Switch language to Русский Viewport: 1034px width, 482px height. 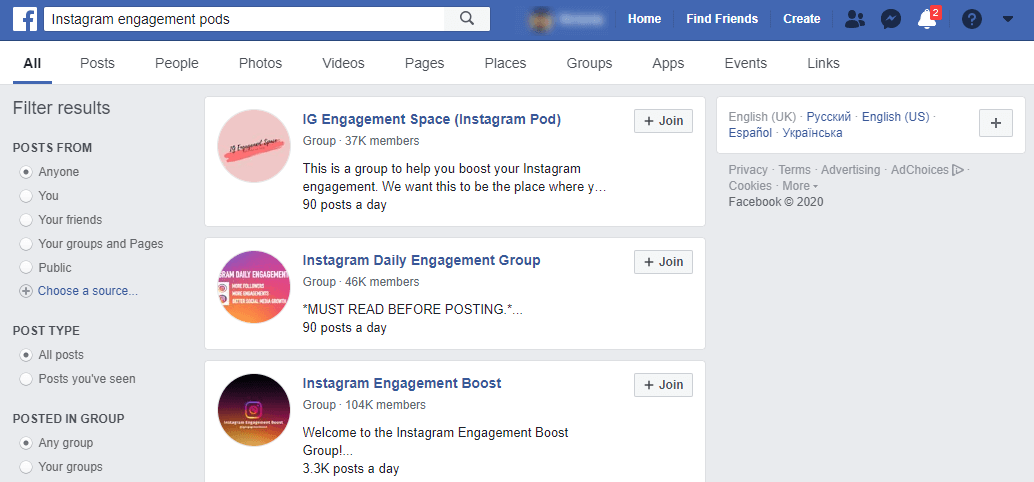point(829,117)
